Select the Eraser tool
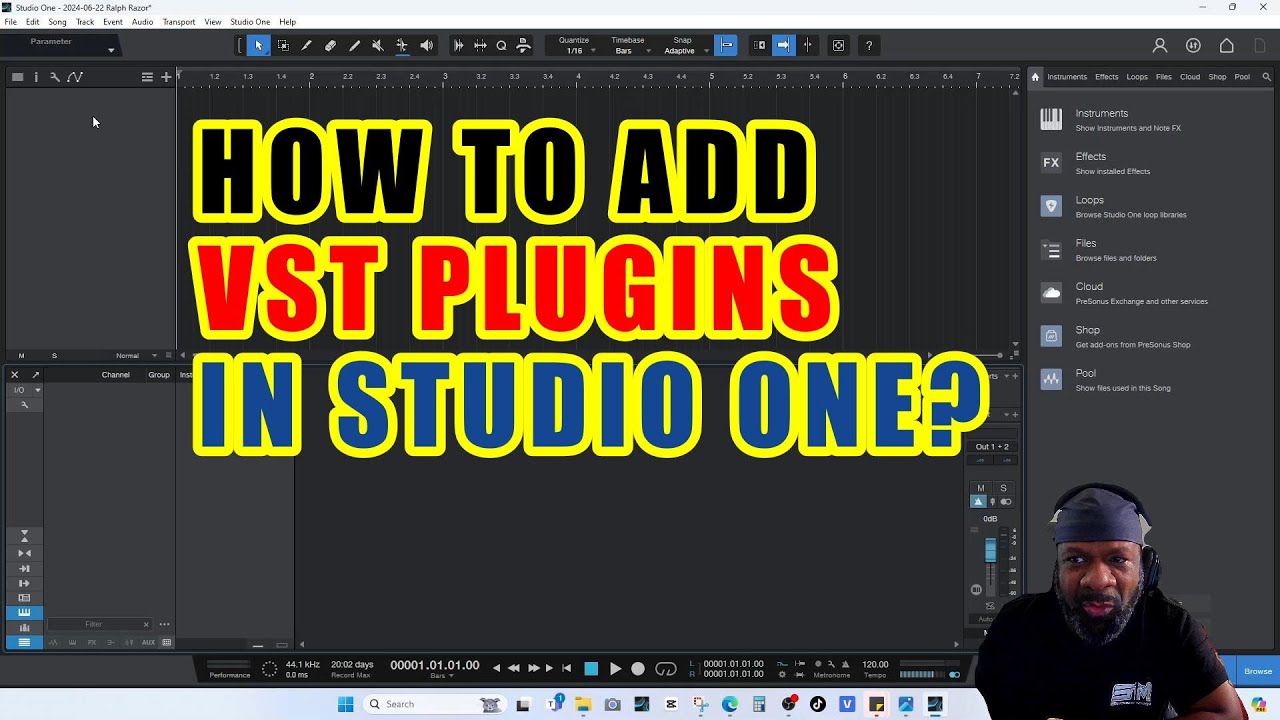1280x720 pixels. (330, 45)
